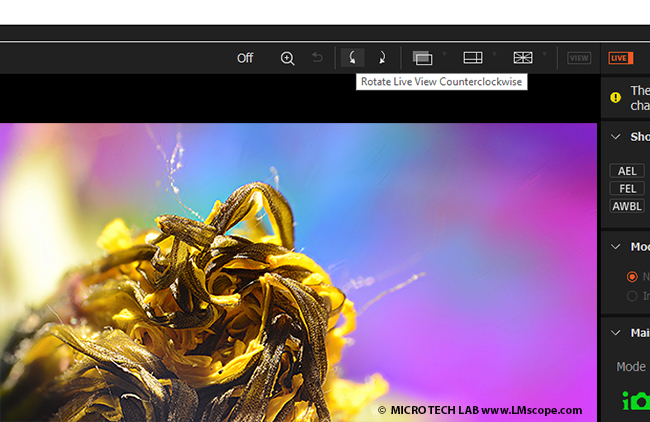Click the aspect frame layout icon
The image size is (650, 422).
pyautogui.click(x=472, y=58)
